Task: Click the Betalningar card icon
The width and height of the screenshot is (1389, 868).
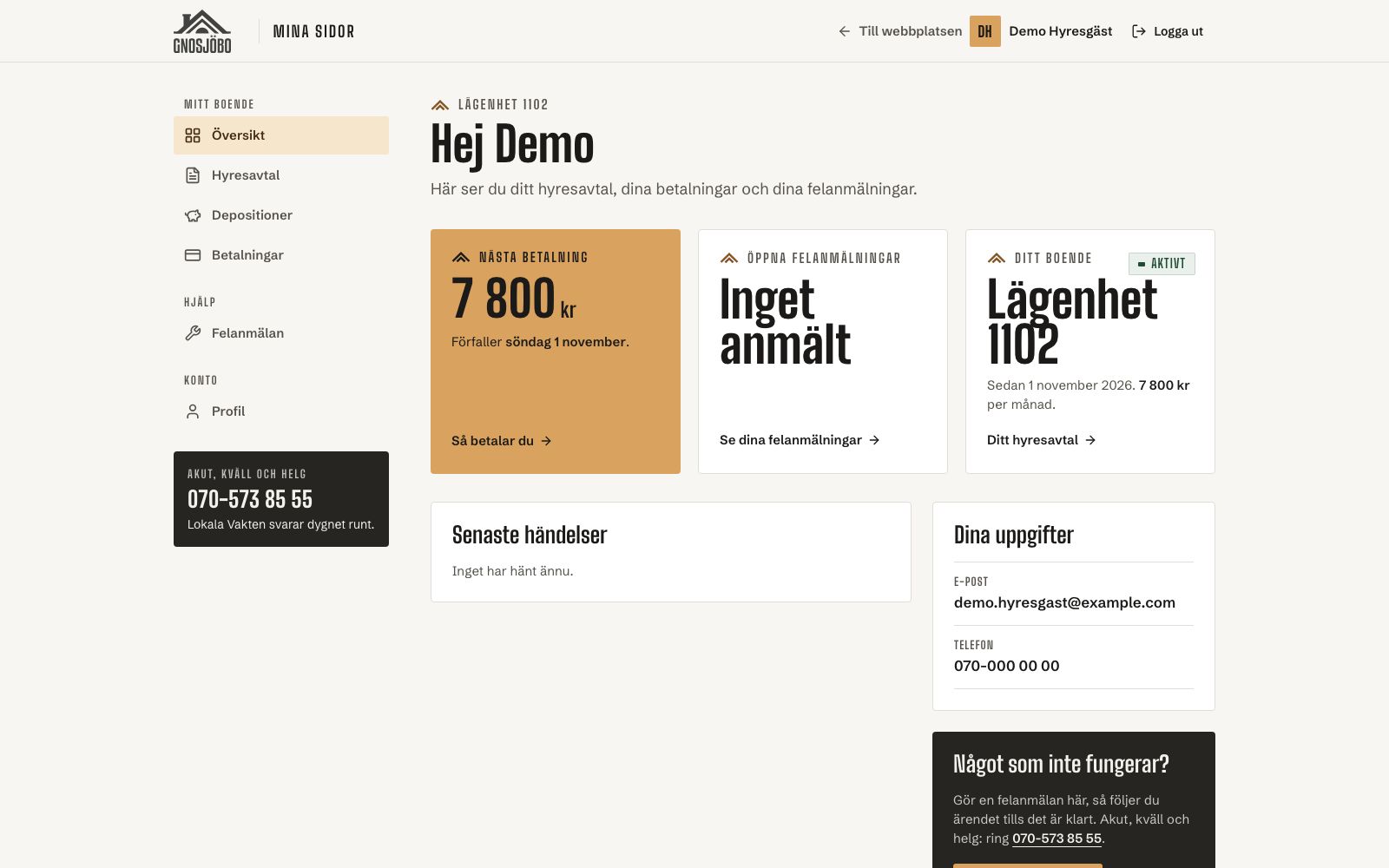Action: [193, 255]
